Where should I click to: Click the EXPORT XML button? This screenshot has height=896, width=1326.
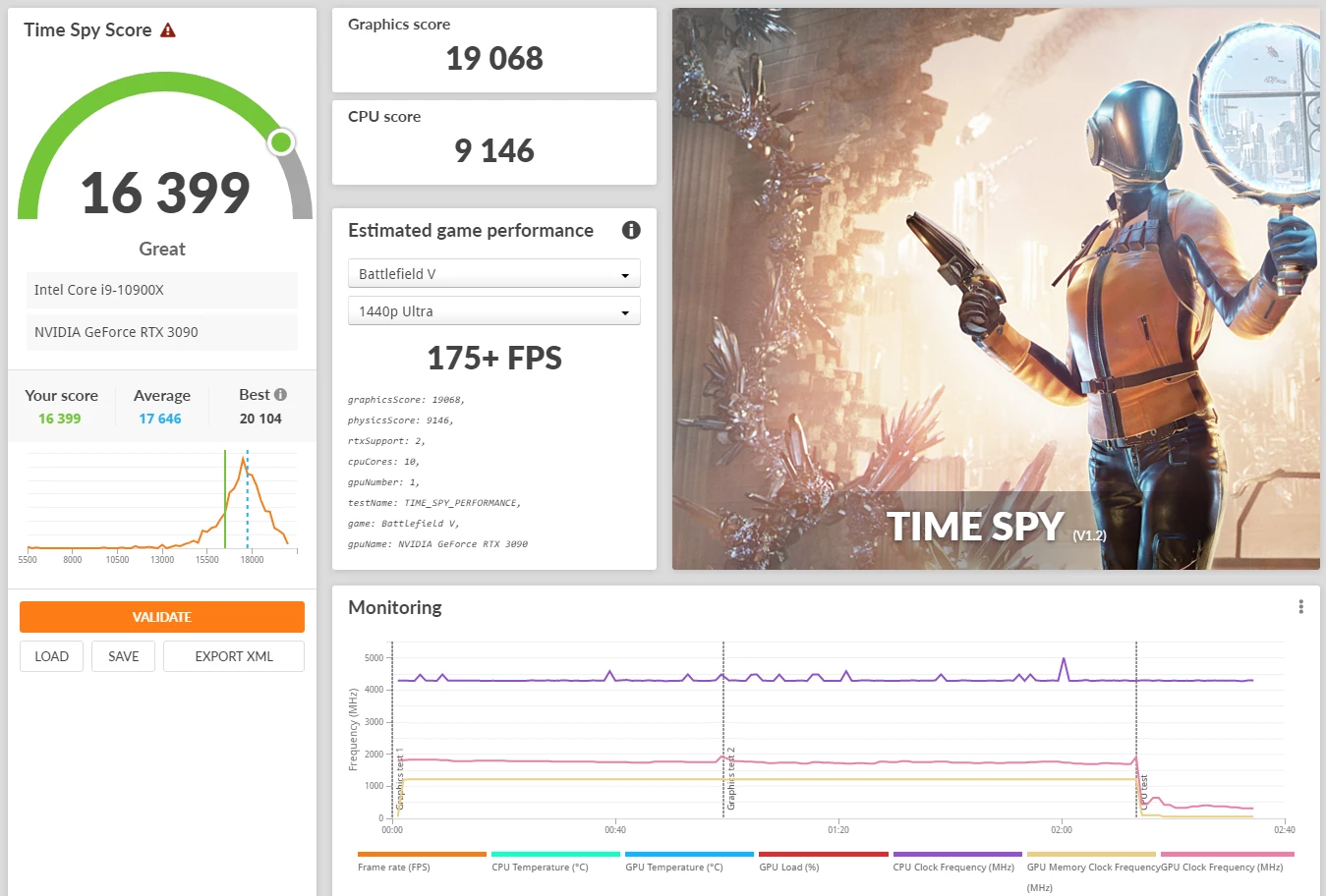pos(234,656)
